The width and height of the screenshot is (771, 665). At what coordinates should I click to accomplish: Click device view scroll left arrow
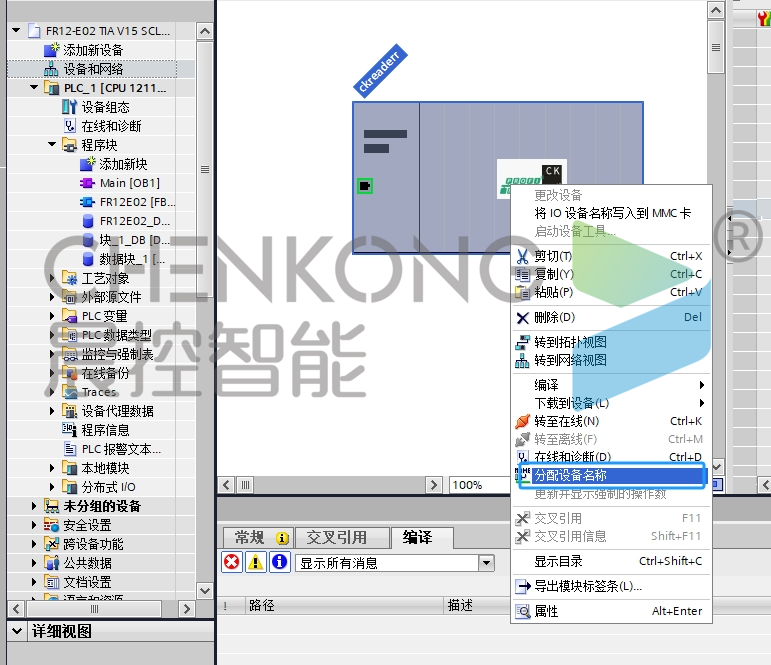(226, 485)
